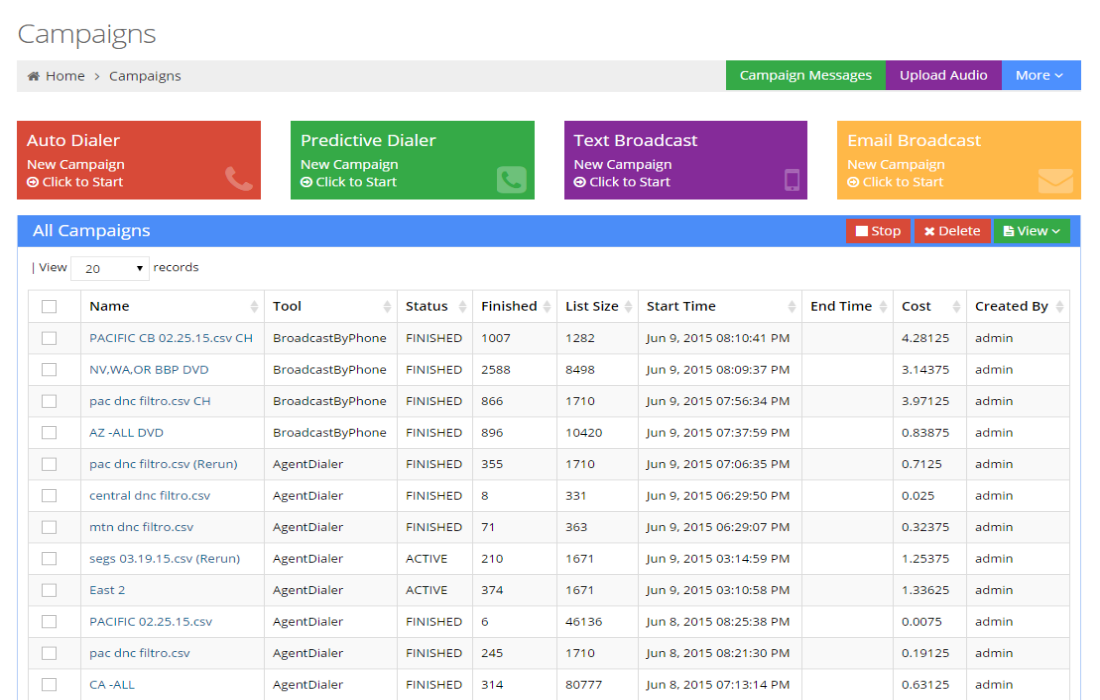Select the checkbox beside AZ -ALL DVD

(51, 432)
